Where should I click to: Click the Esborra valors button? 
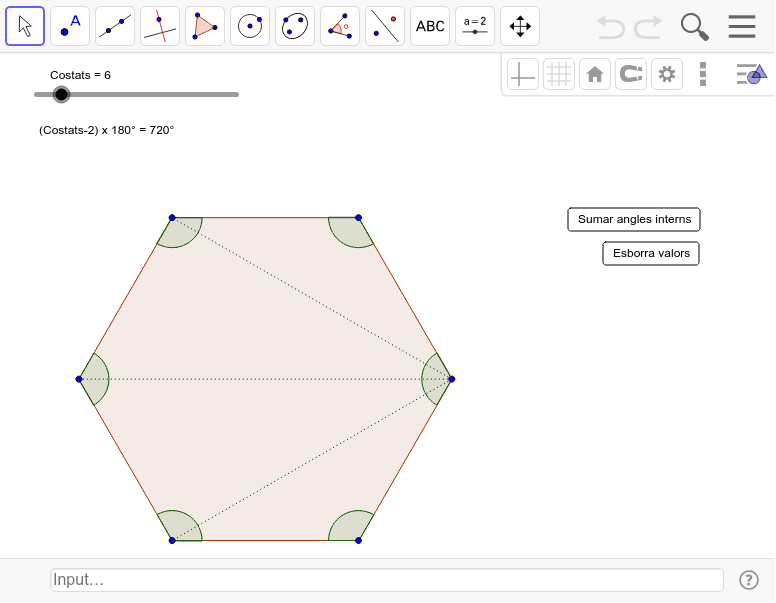pyautogui.click(x=651, y=253)
